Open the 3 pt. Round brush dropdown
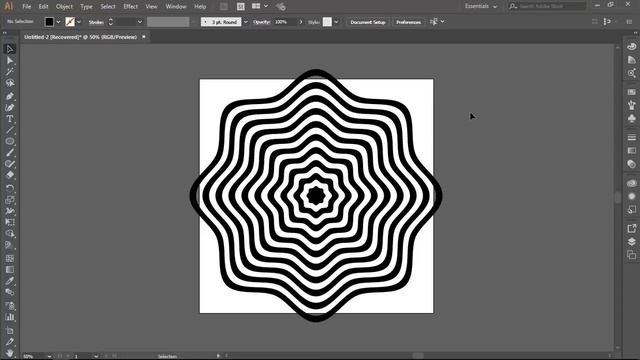This screenshot has height=360, width=640. [246, 22]
